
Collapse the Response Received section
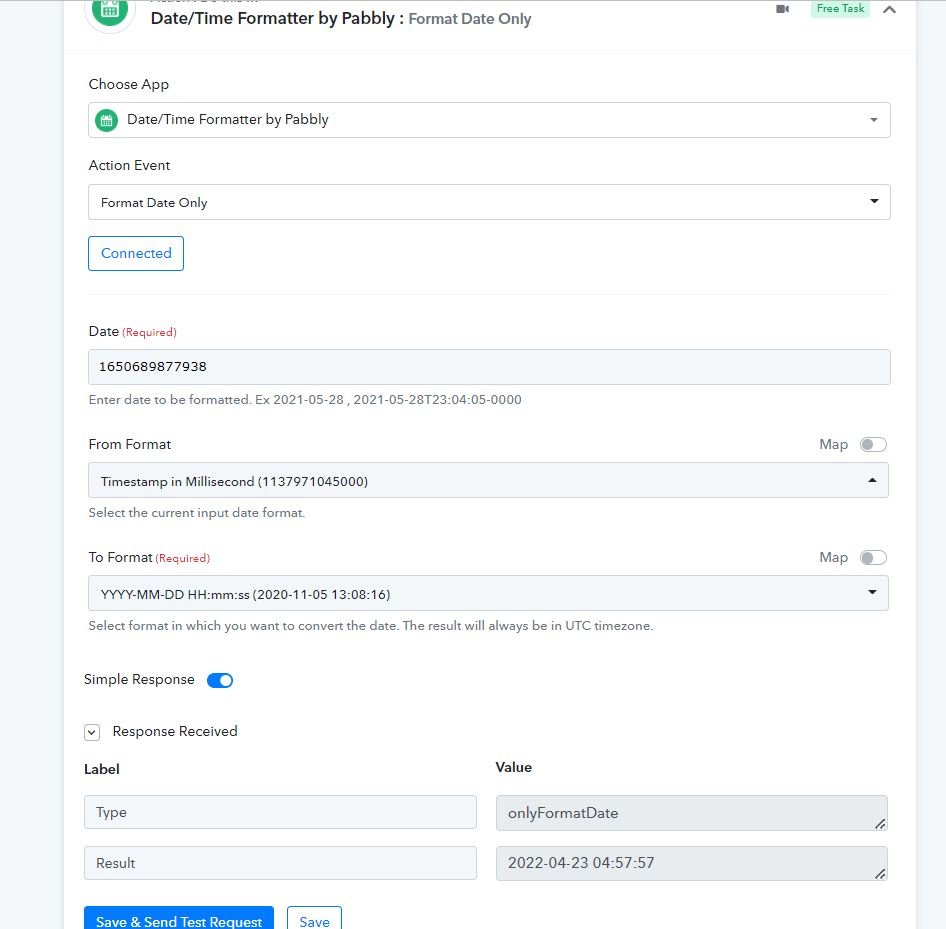[x=92, y=732]
